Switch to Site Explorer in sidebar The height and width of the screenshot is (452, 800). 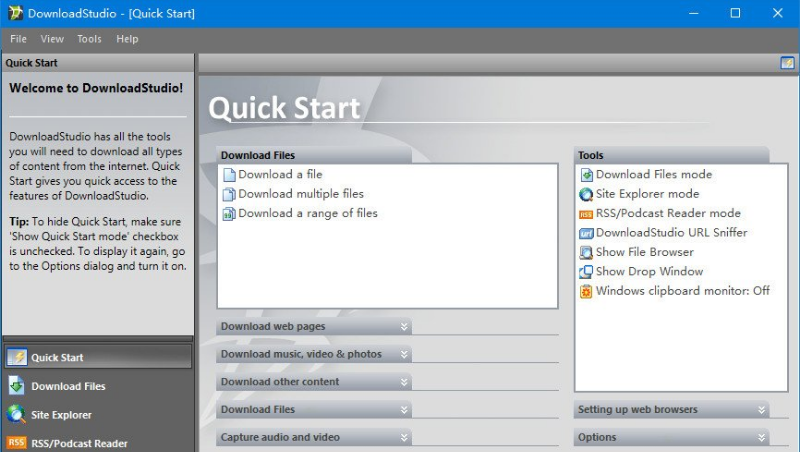tap(98, 415)
